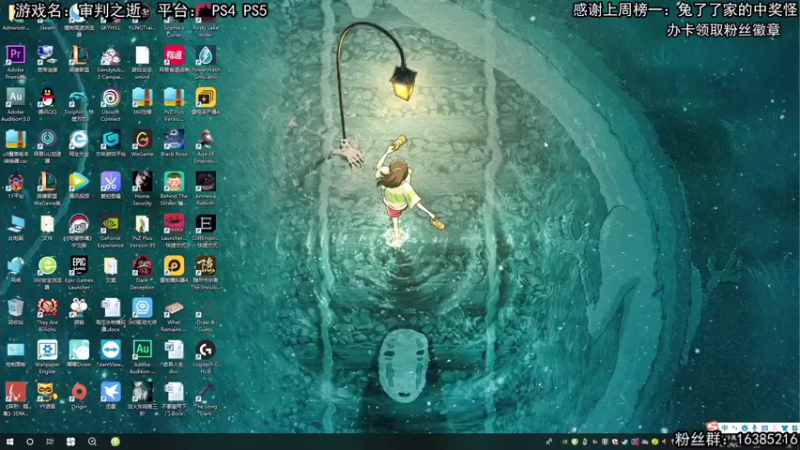The width and height of the screenshot is (800, 450).
Task: Launch GeForce Experience
Action: (x=110, y=223)
